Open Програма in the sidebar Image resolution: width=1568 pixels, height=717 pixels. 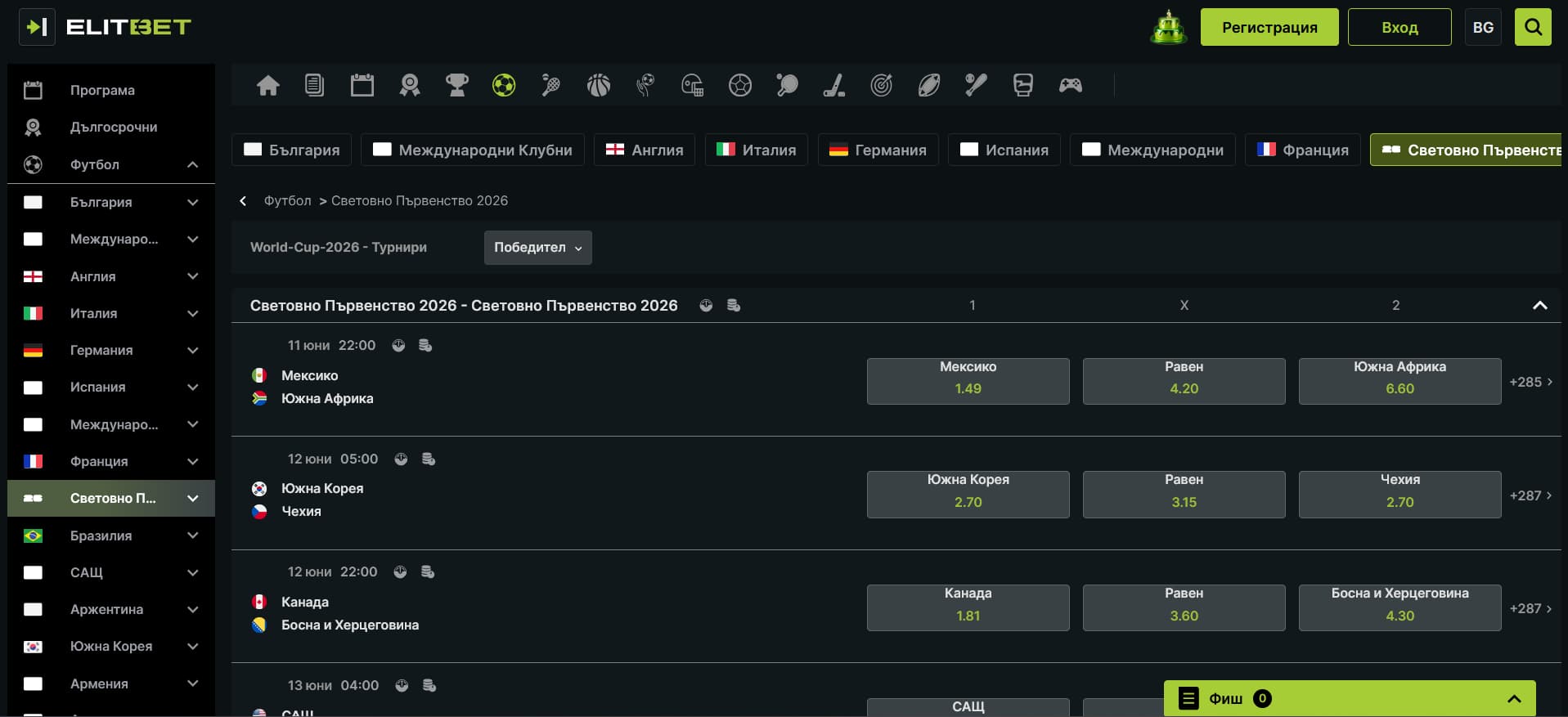pos(111,90)
